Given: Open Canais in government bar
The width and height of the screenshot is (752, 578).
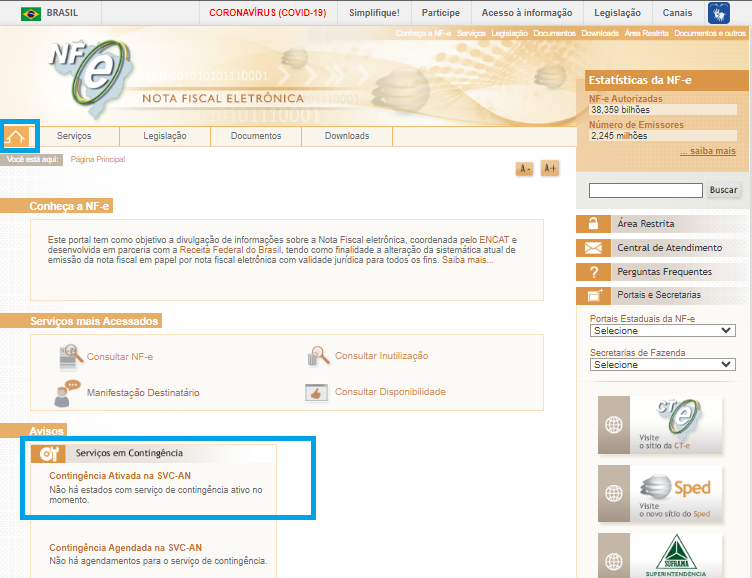Looking at the screenshot, I should coord(677,13).
